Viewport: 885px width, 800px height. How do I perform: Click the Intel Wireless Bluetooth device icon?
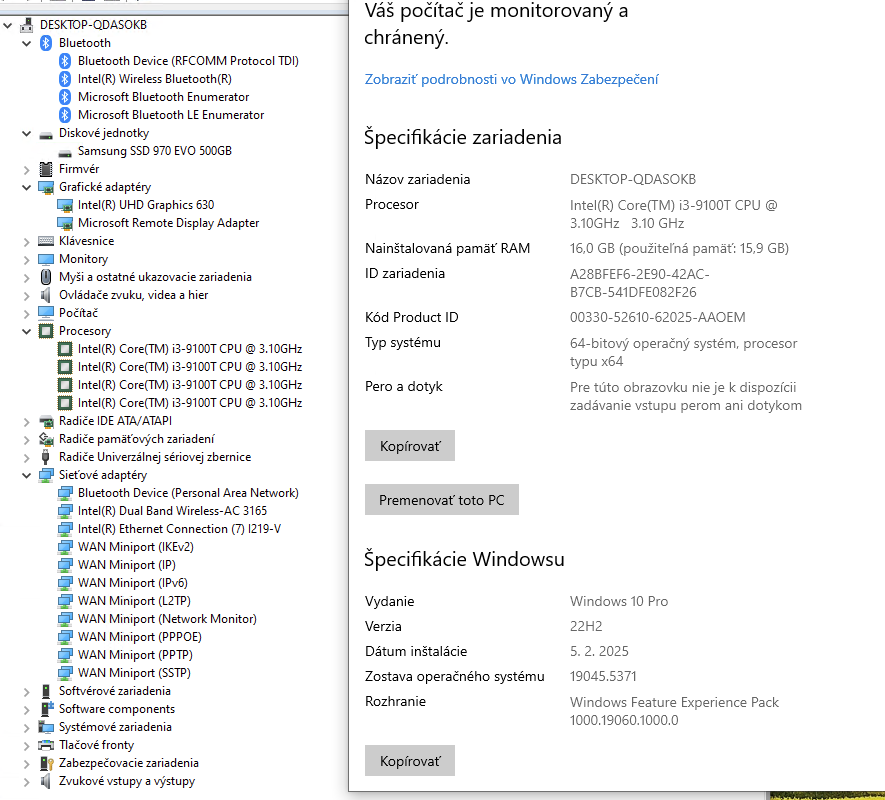click(x=65, y=79)
